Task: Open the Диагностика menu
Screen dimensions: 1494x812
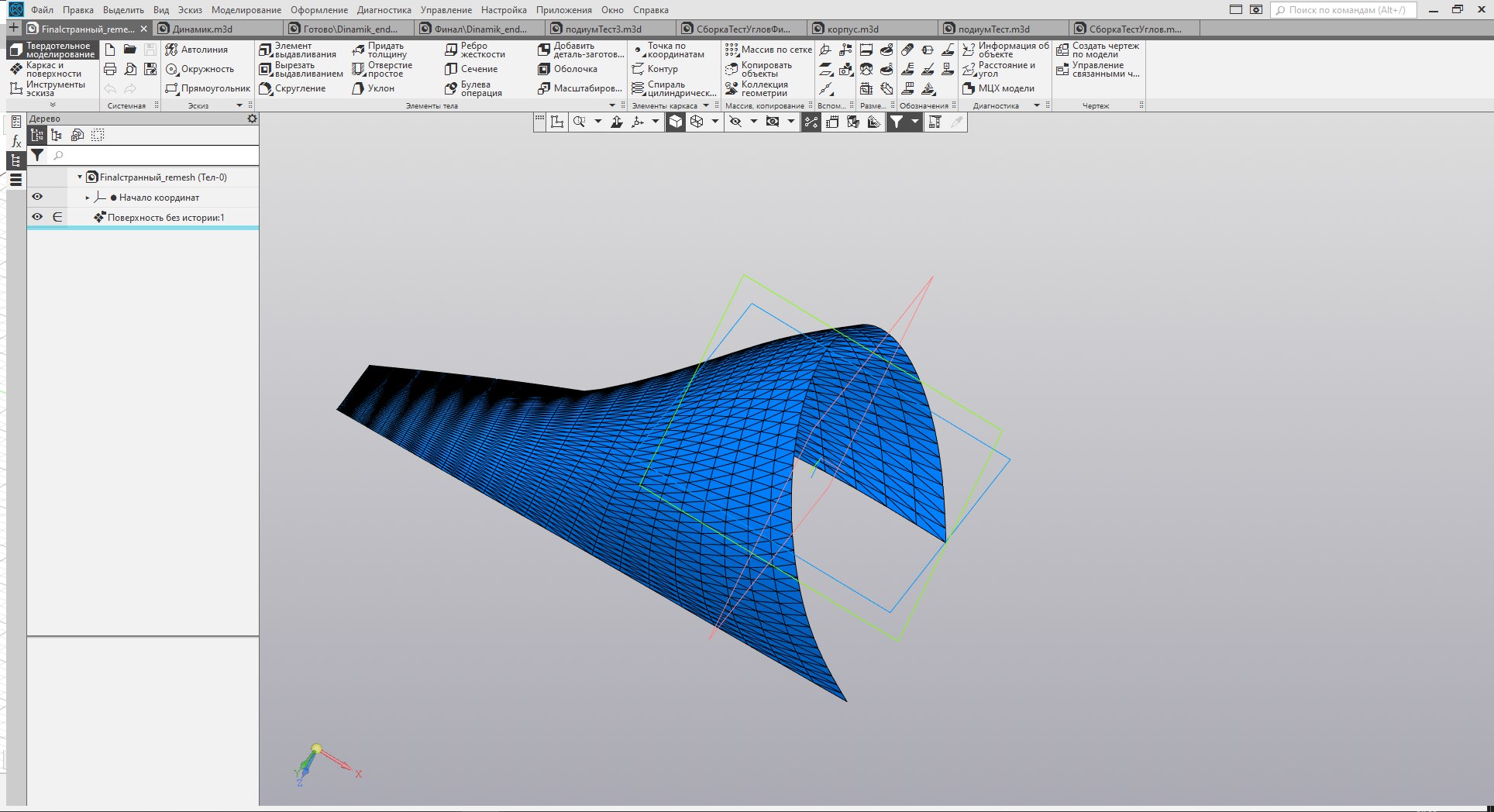Action: pos(384,10)
